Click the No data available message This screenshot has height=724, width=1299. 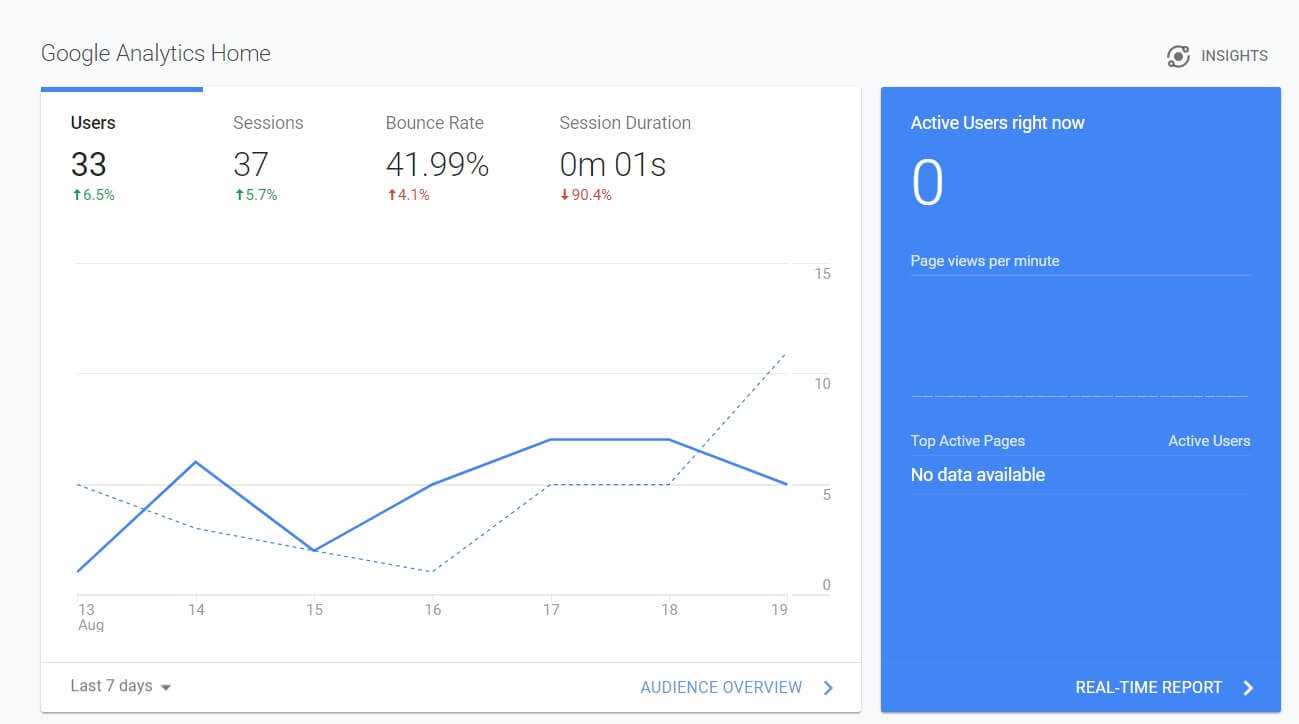tap(977, 475)
